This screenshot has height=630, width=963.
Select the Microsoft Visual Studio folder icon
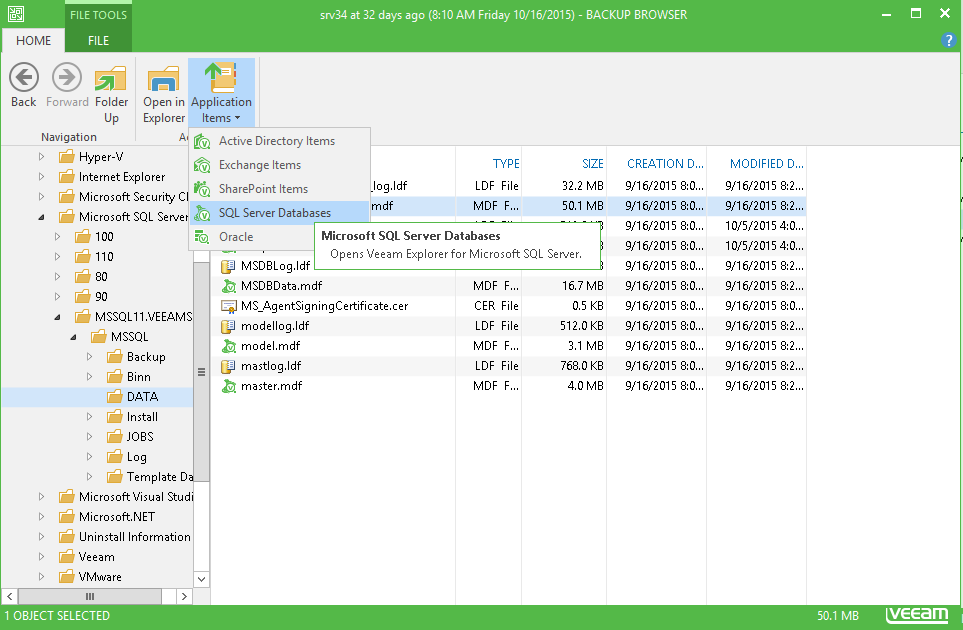pyautogui.click(x=66, y=497)
